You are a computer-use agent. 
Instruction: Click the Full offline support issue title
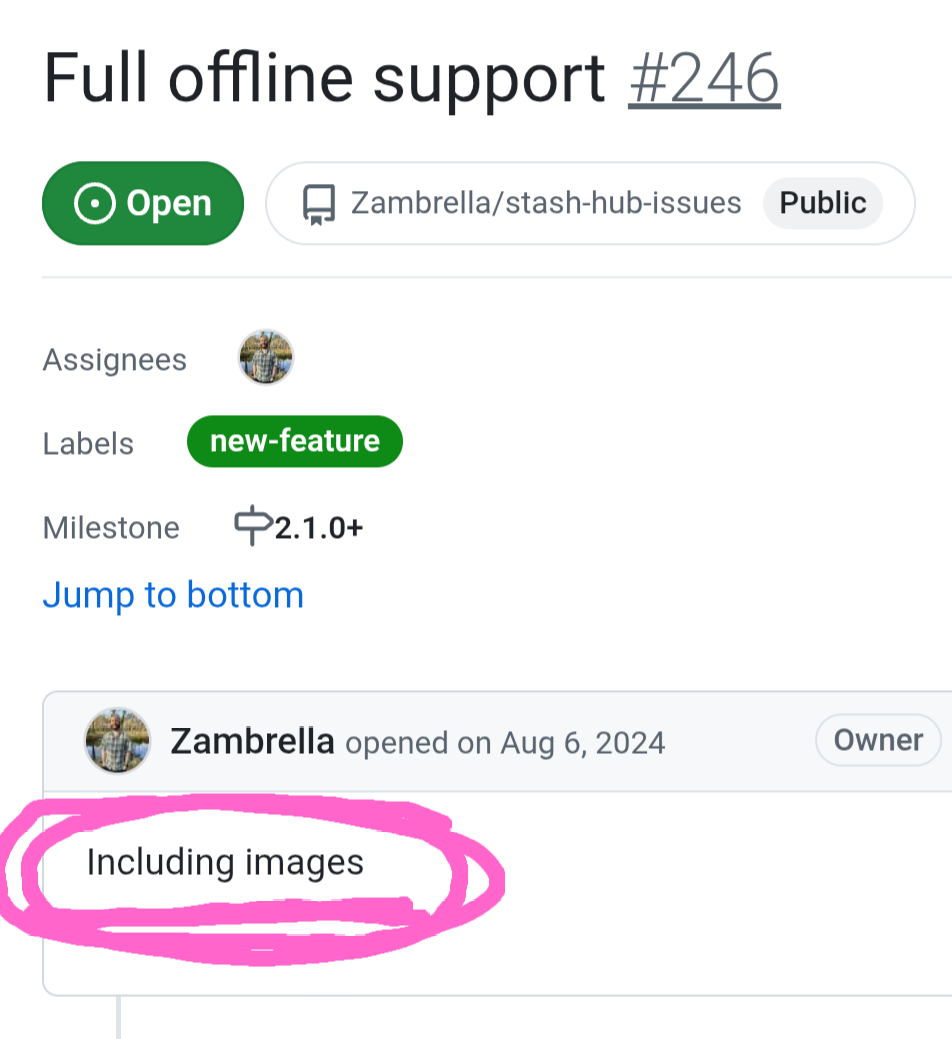click(x=325, y=78)
